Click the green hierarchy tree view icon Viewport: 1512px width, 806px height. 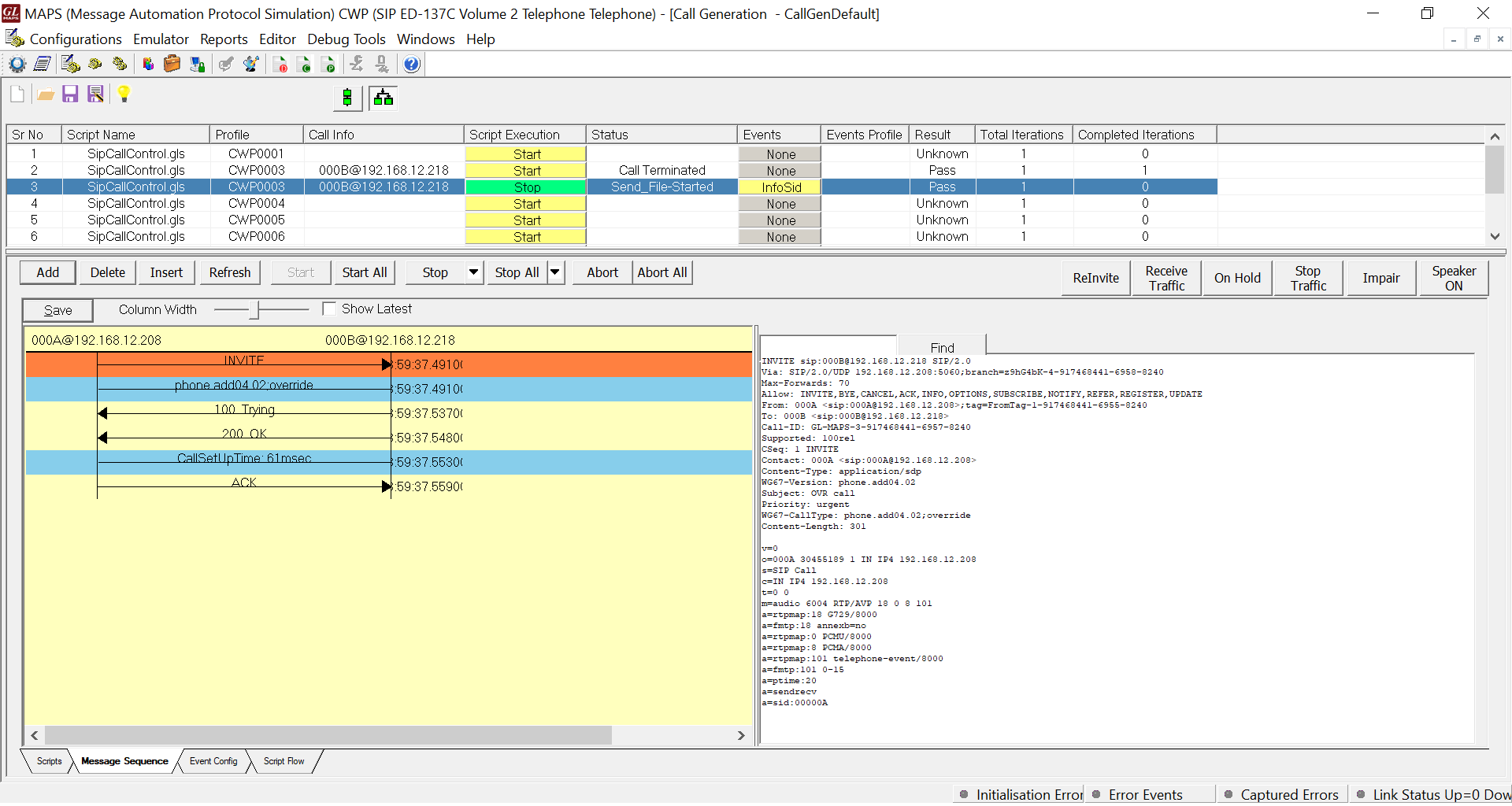tap(384, 98)
